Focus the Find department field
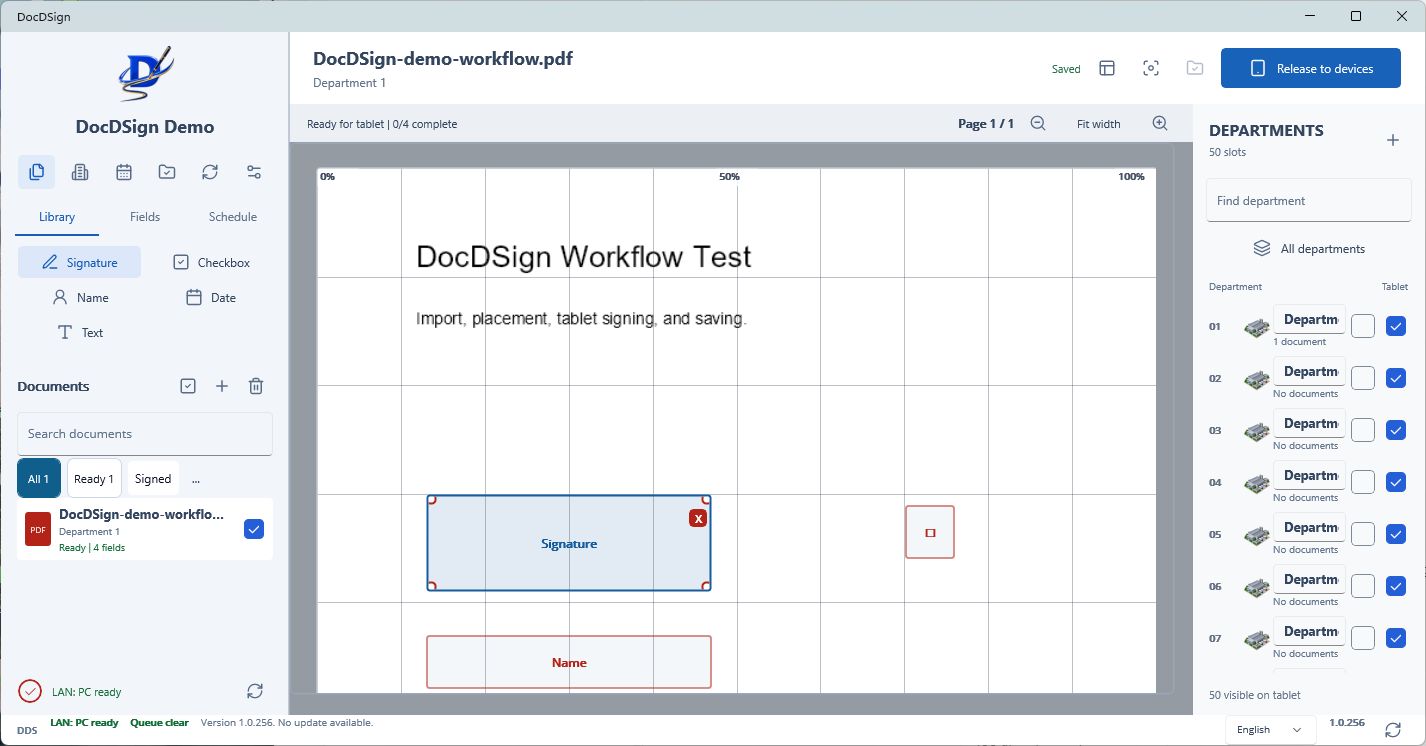 (1309, 201)
